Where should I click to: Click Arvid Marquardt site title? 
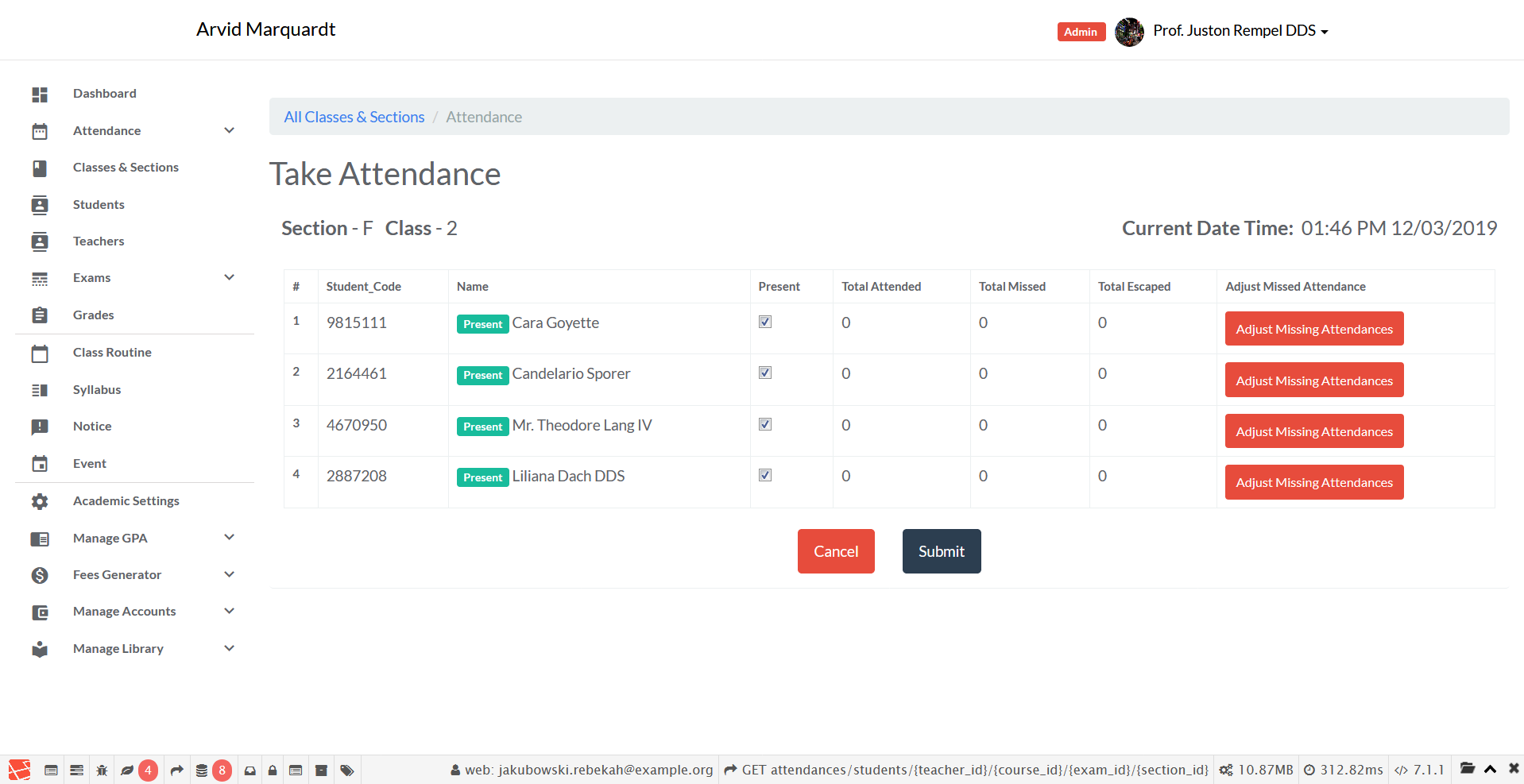point(265,29)
